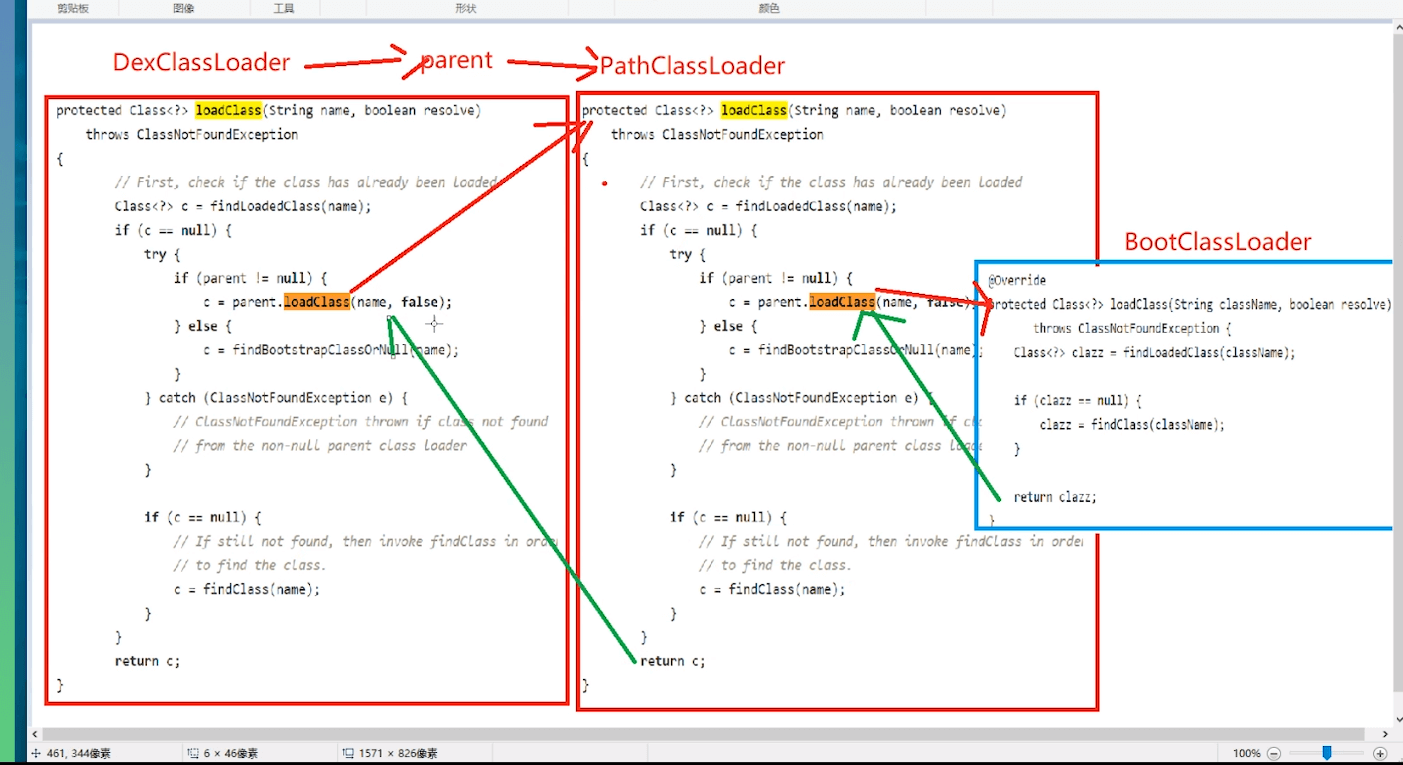Viewport: 1403px width, 765px height.
Task: Click the PathClassLoader red heading
Action: tap(692, 66)
